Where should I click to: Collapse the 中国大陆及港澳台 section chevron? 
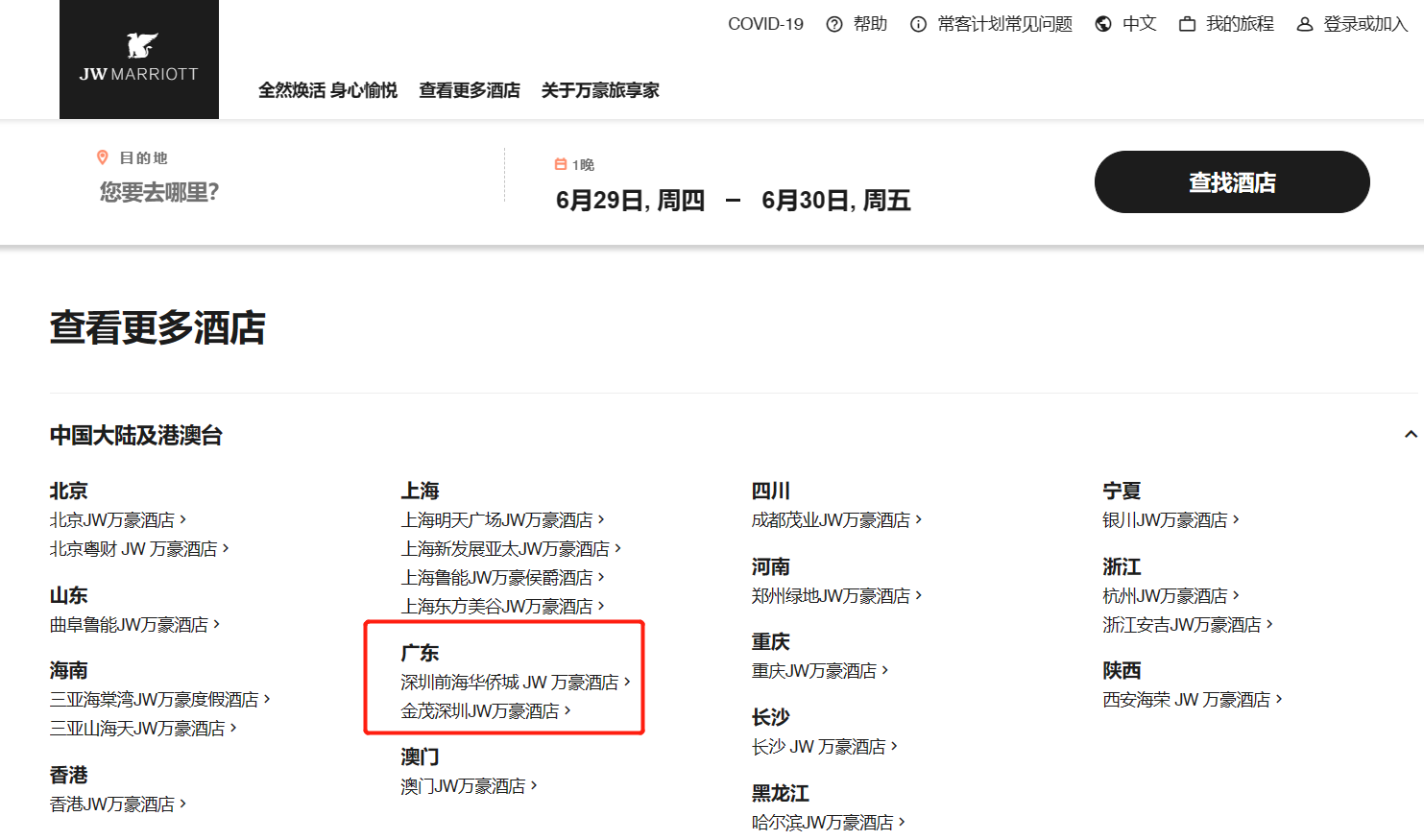pyautogui.click(x=1411, y=434)
